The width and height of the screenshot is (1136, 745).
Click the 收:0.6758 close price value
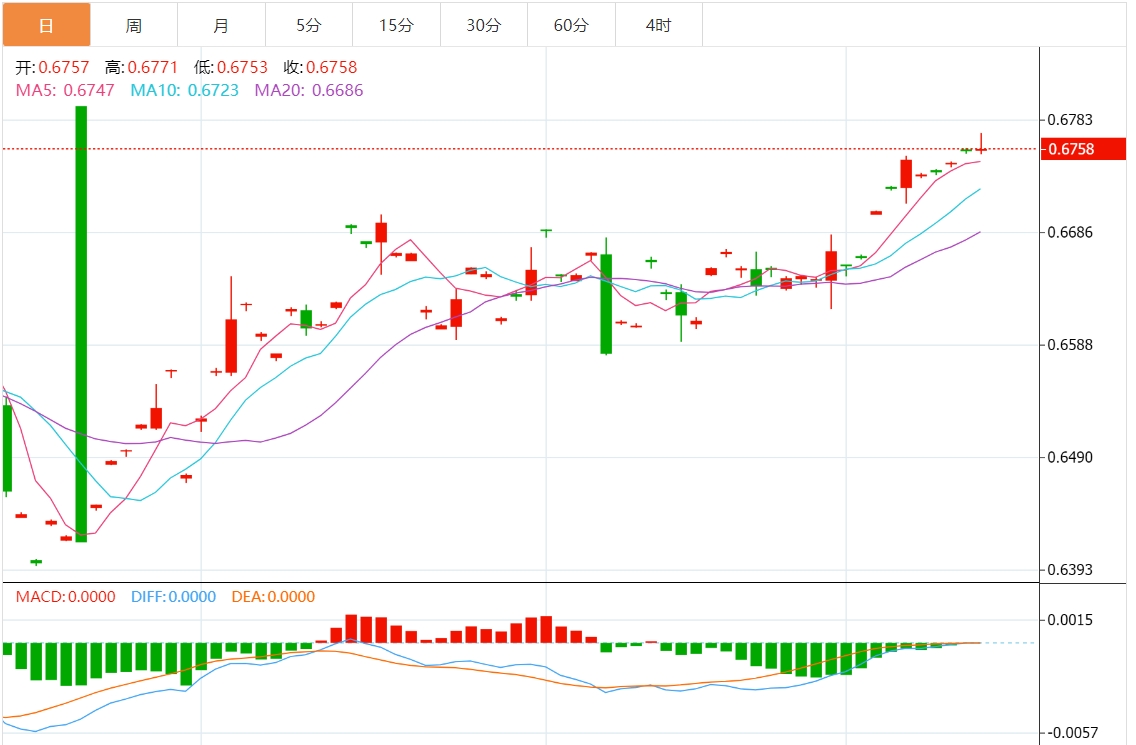[x=320, y=67]
